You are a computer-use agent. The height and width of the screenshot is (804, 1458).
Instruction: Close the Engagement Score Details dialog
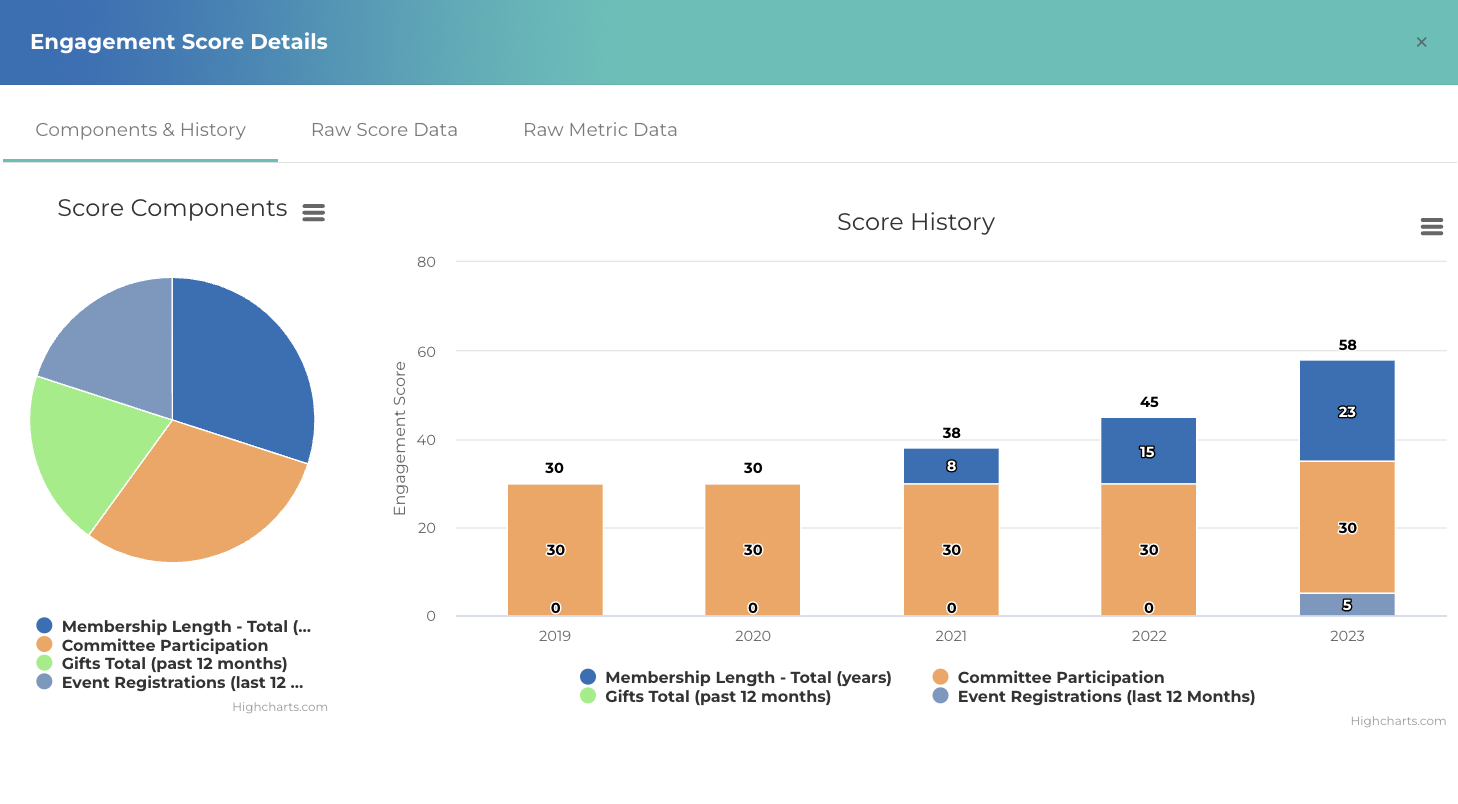click(x=1421, y=42)
